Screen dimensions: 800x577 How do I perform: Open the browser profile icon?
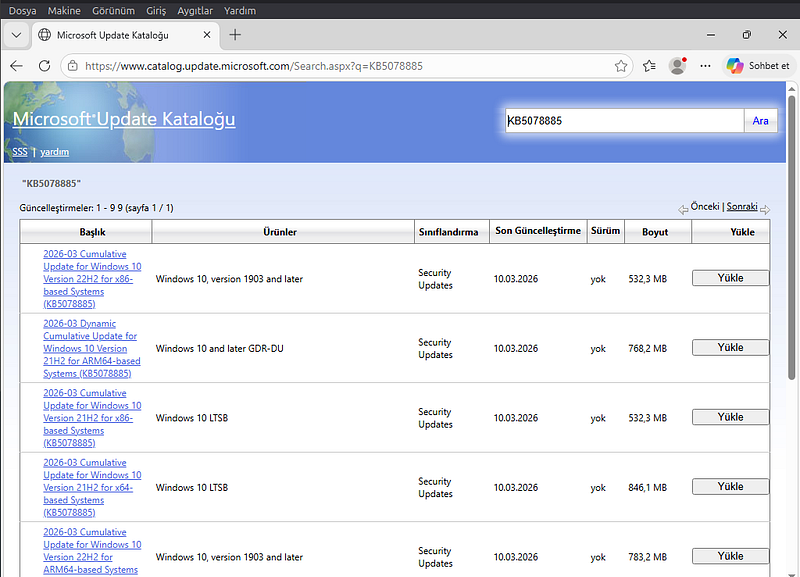[x=678, y=66]
